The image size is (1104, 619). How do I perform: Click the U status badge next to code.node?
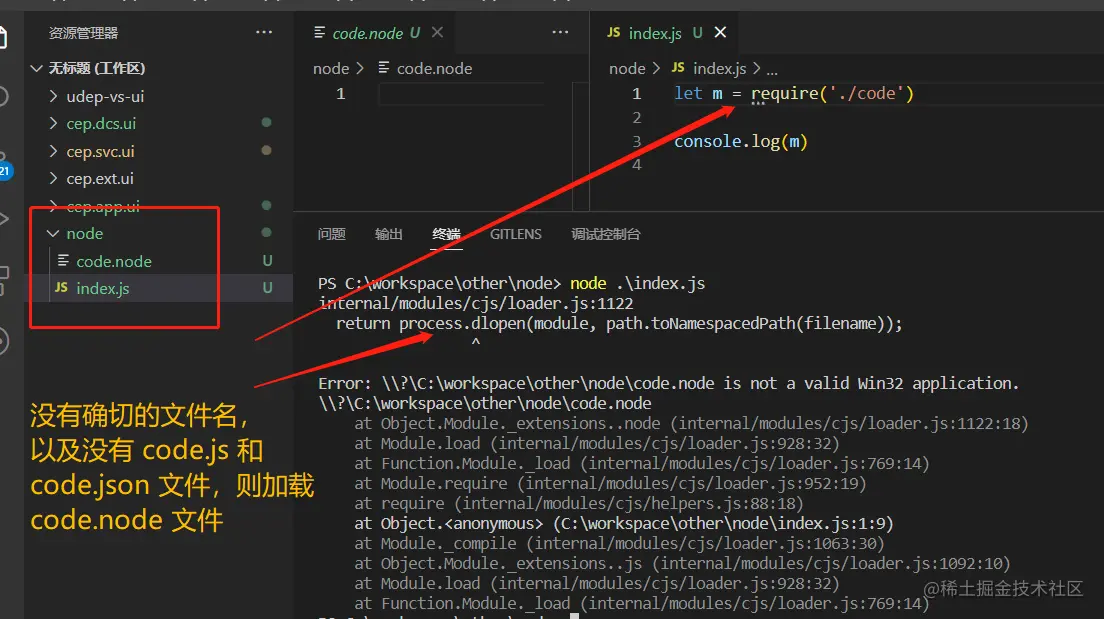[267, 261]
